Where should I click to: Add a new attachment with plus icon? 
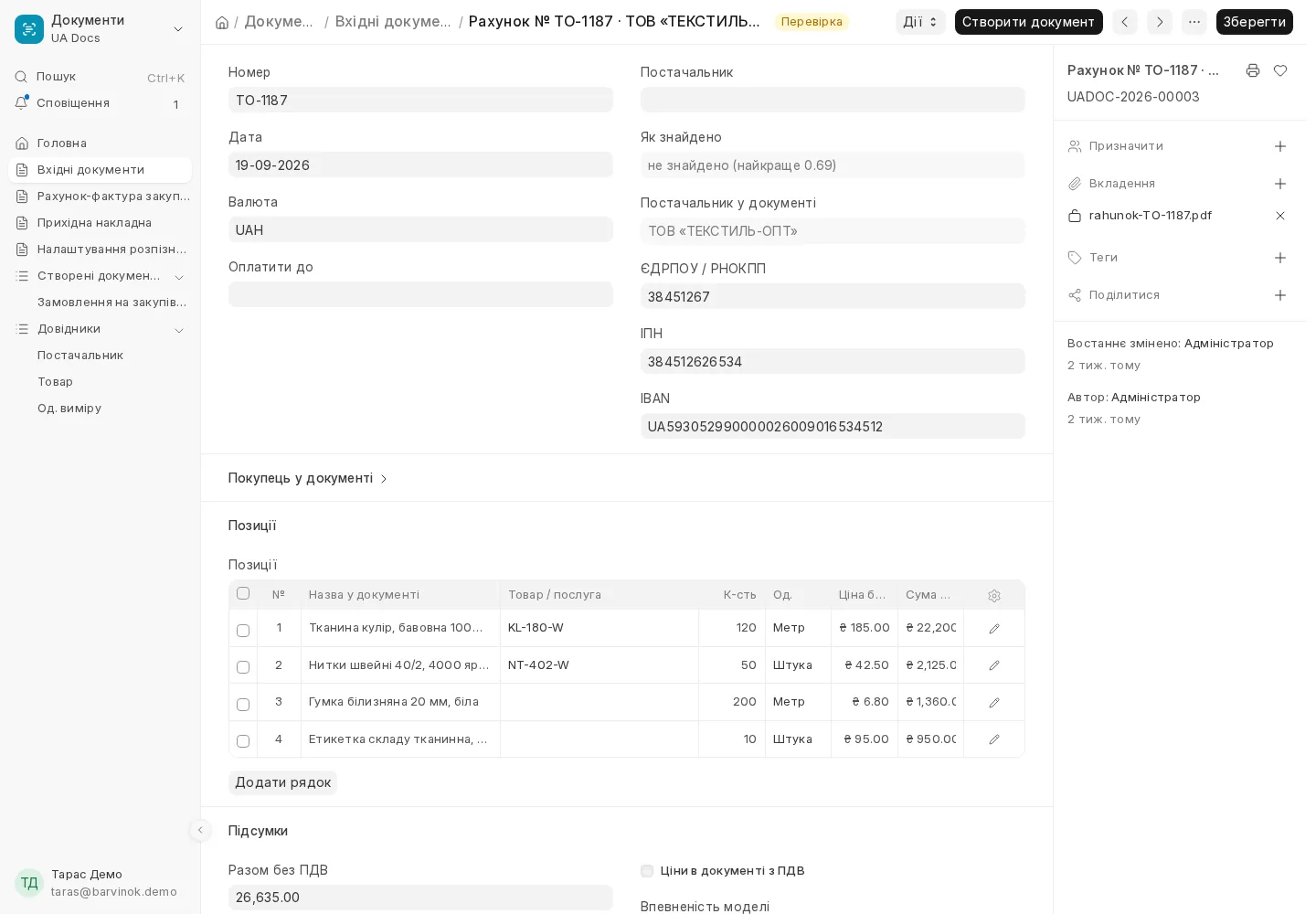pos(1280,184)
